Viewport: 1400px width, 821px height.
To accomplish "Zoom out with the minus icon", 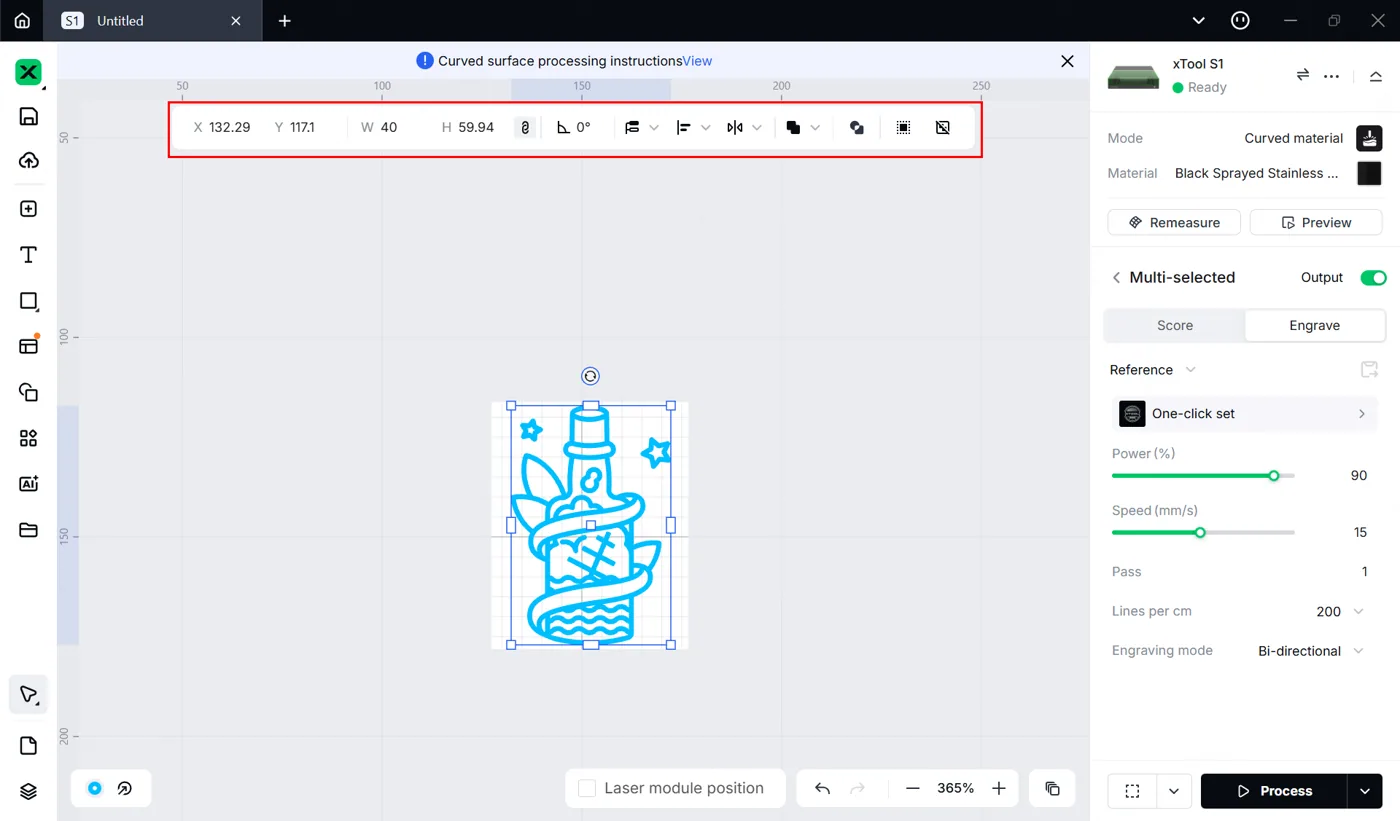I will click(x=912, y=788).
